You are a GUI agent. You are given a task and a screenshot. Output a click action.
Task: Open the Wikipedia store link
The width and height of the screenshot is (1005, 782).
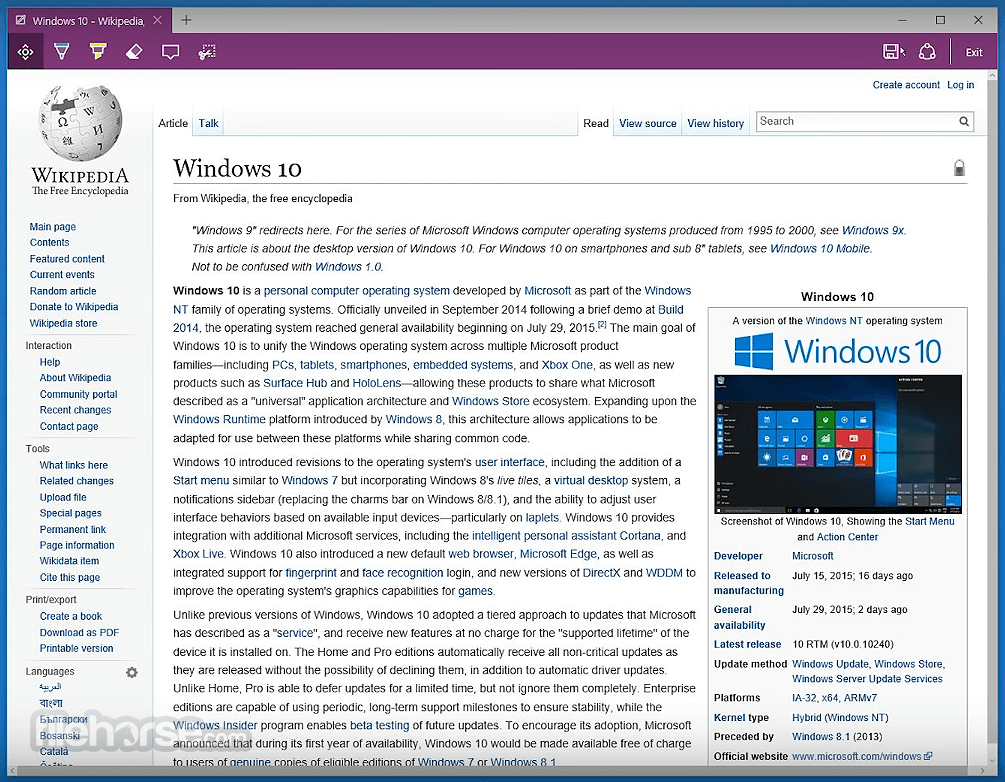pyautogui.click(x=63, y=323)
